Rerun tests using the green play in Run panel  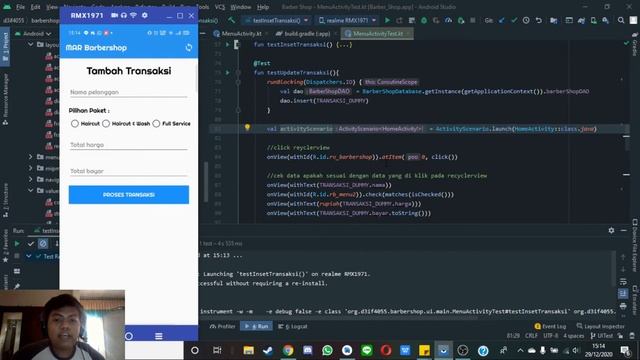pyautogui.click(x=17, y=244)
